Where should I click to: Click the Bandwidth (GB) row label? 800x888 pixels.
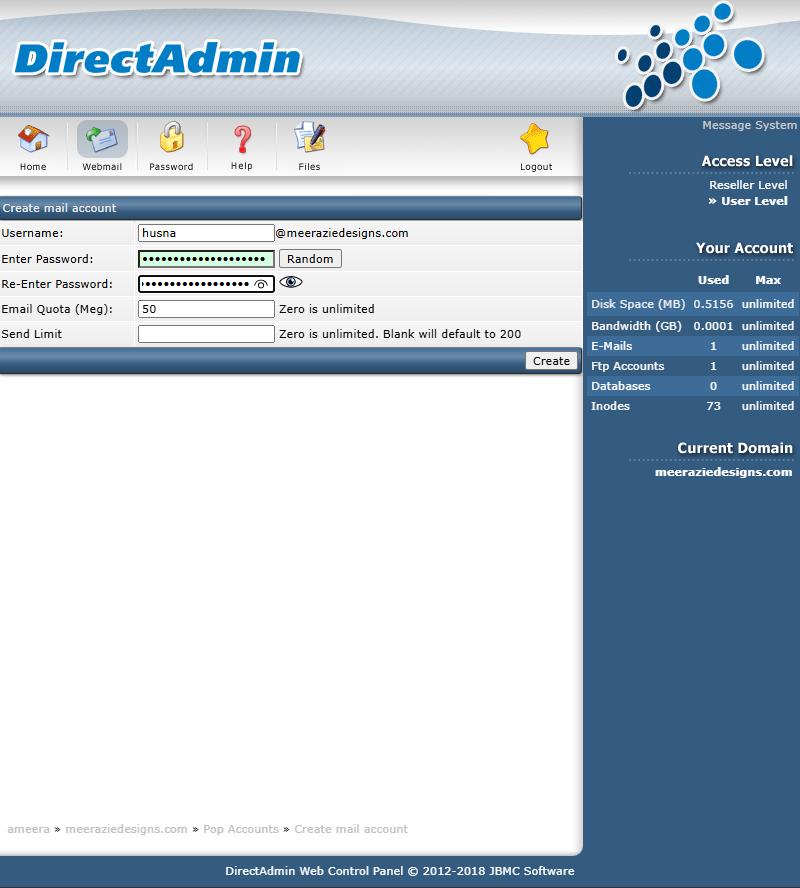636,326
